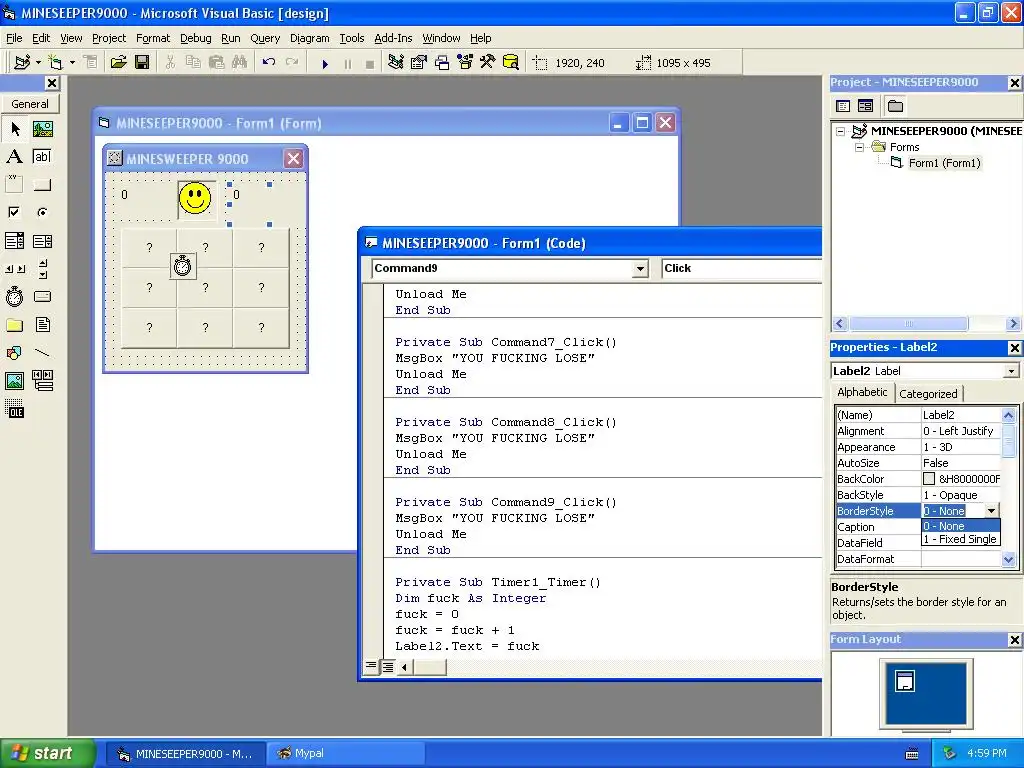1024x768 pixels.
Task: Switch code window to Full Module View
Action: pos(387,667)
